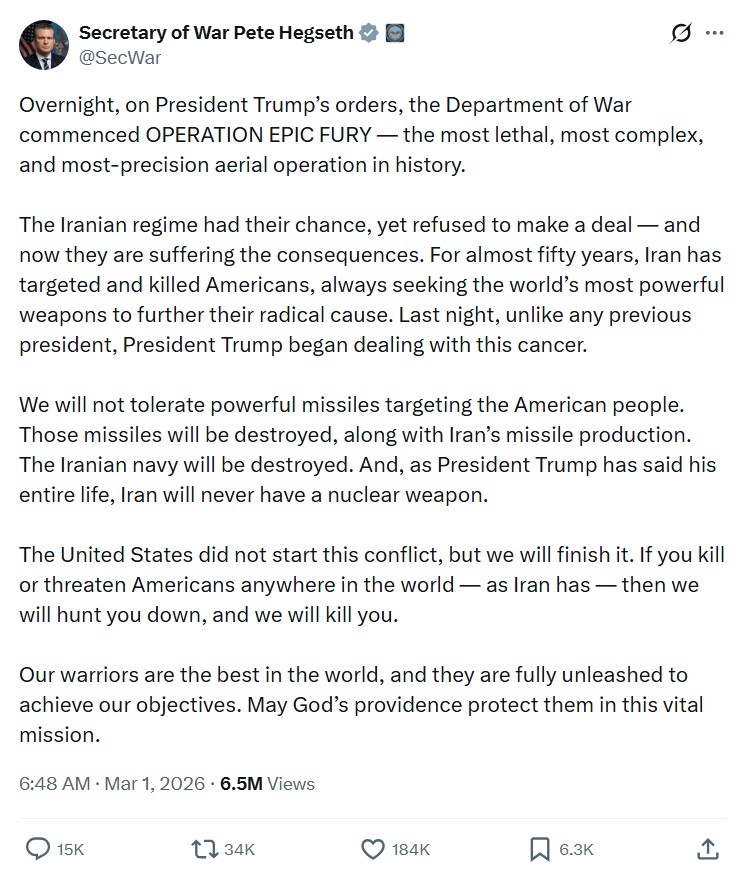Click the gray verified checkmark badge
The height and width of the screenshot is (873, 745).
click(369, 33)
